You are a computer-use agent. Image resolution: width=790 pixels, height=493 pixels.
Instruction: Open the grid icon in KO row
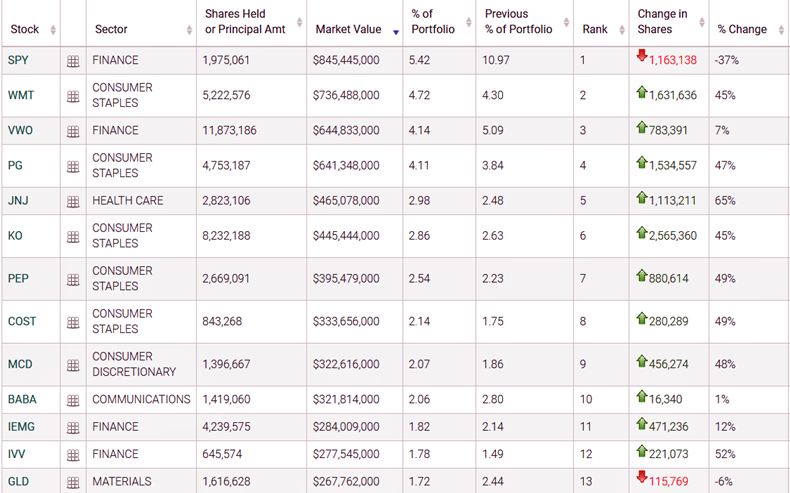pyautogui.click(x=73, y=237)
